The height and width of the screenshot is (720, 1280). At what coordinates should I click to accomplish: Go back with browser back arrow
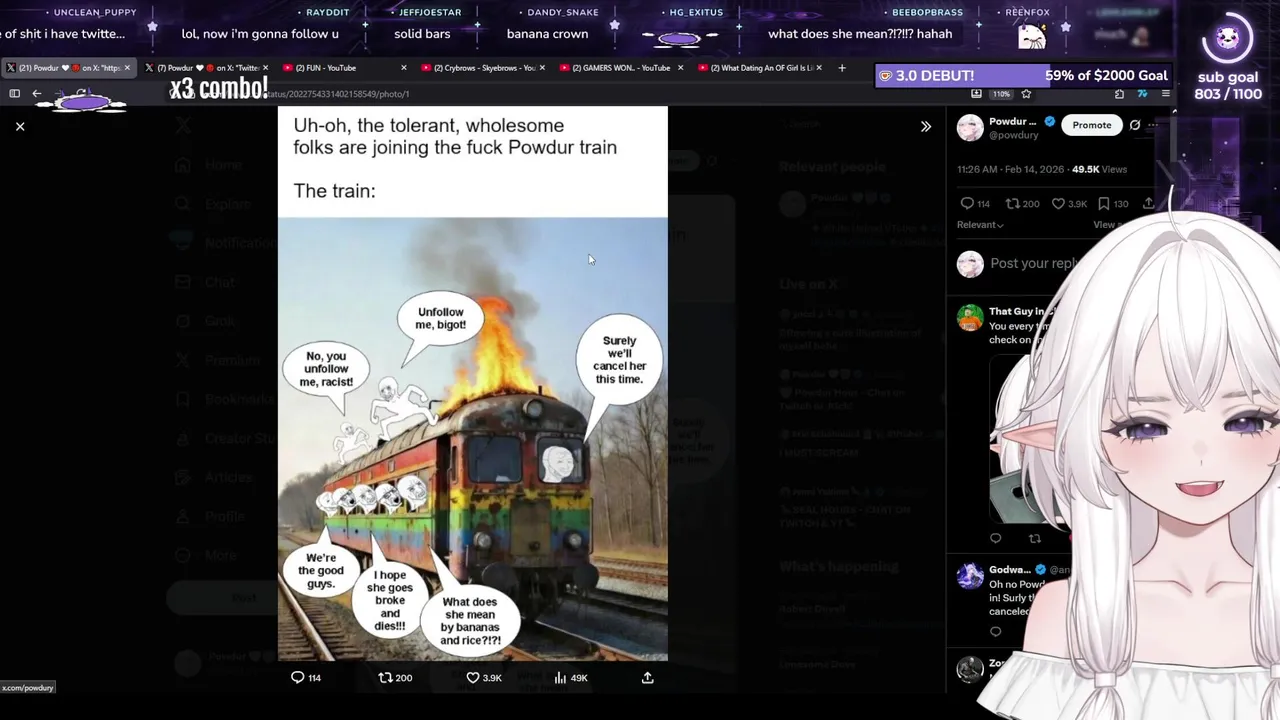tap(37, 93)
